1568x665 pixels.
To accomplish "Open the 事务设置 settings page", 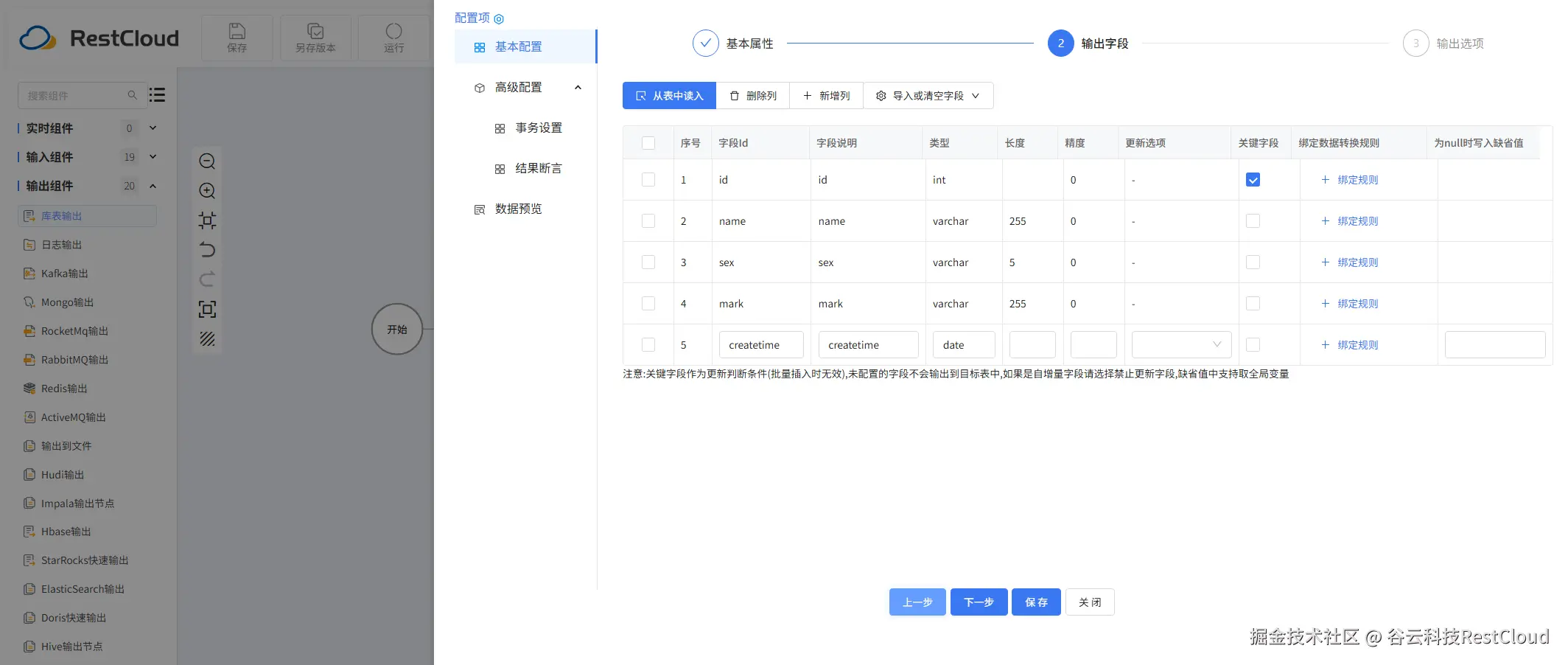I will coord(539,127).
